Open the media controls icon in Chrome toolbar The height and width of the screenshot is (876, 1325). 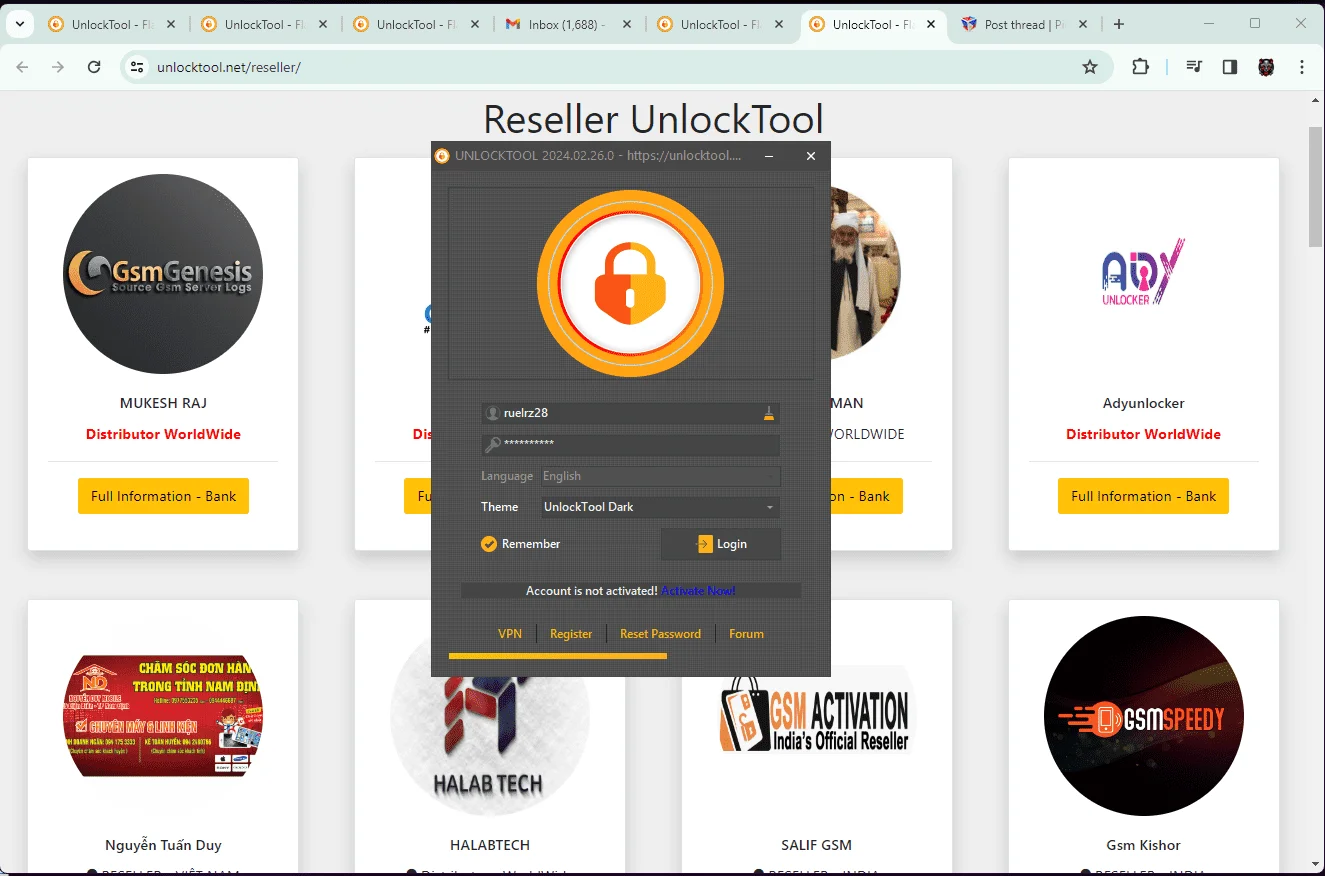pyautogui.click(x=1194, y=67)
